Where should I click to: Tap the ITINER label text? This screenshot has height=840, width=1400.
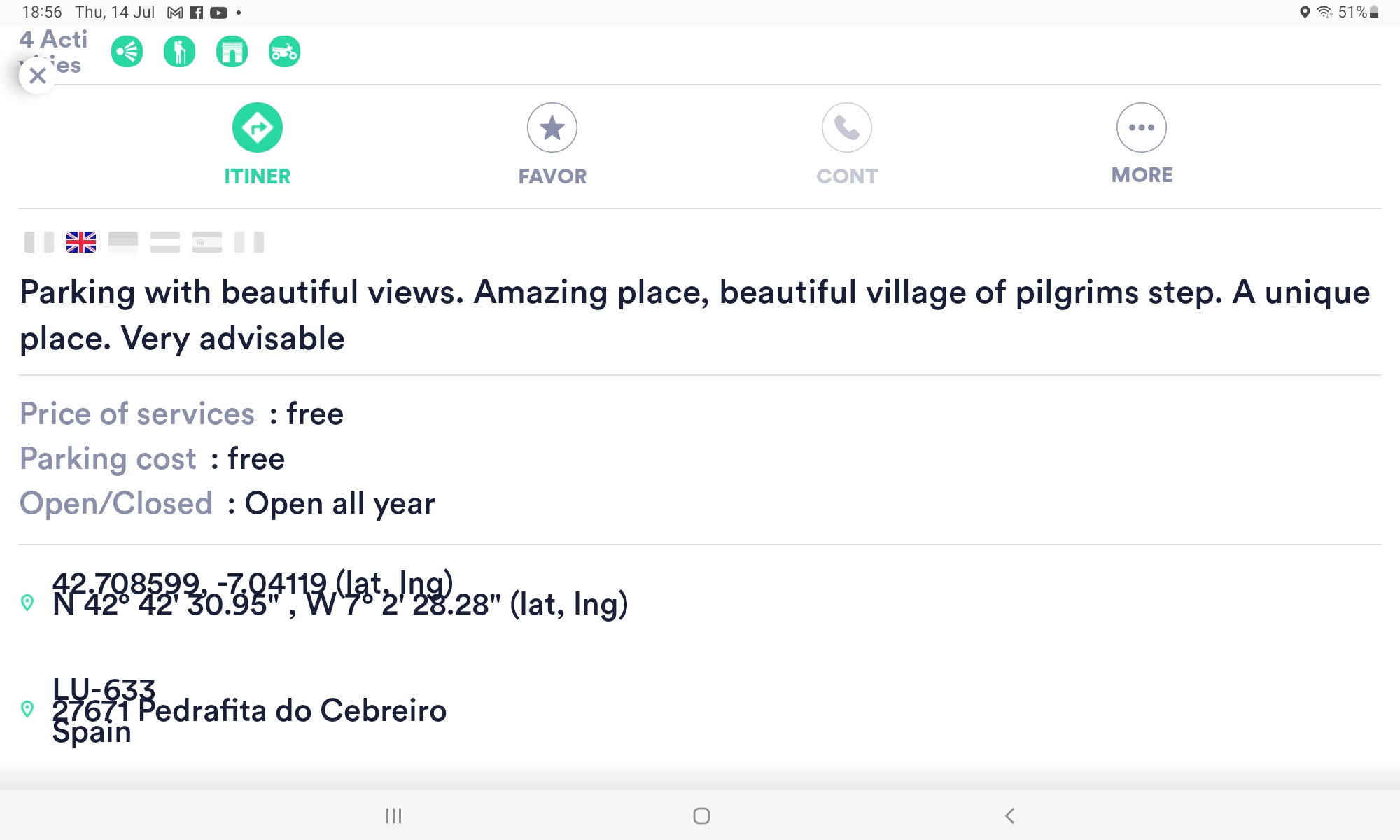click(258, 176)
